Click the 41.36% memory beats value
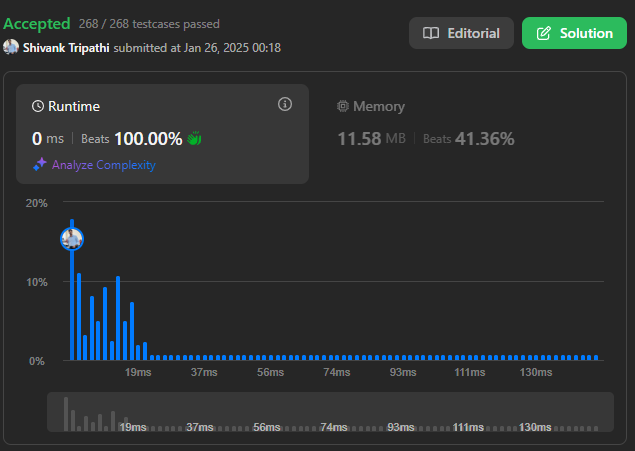This screenshot has height=451, width=635. tap(485, 139)
